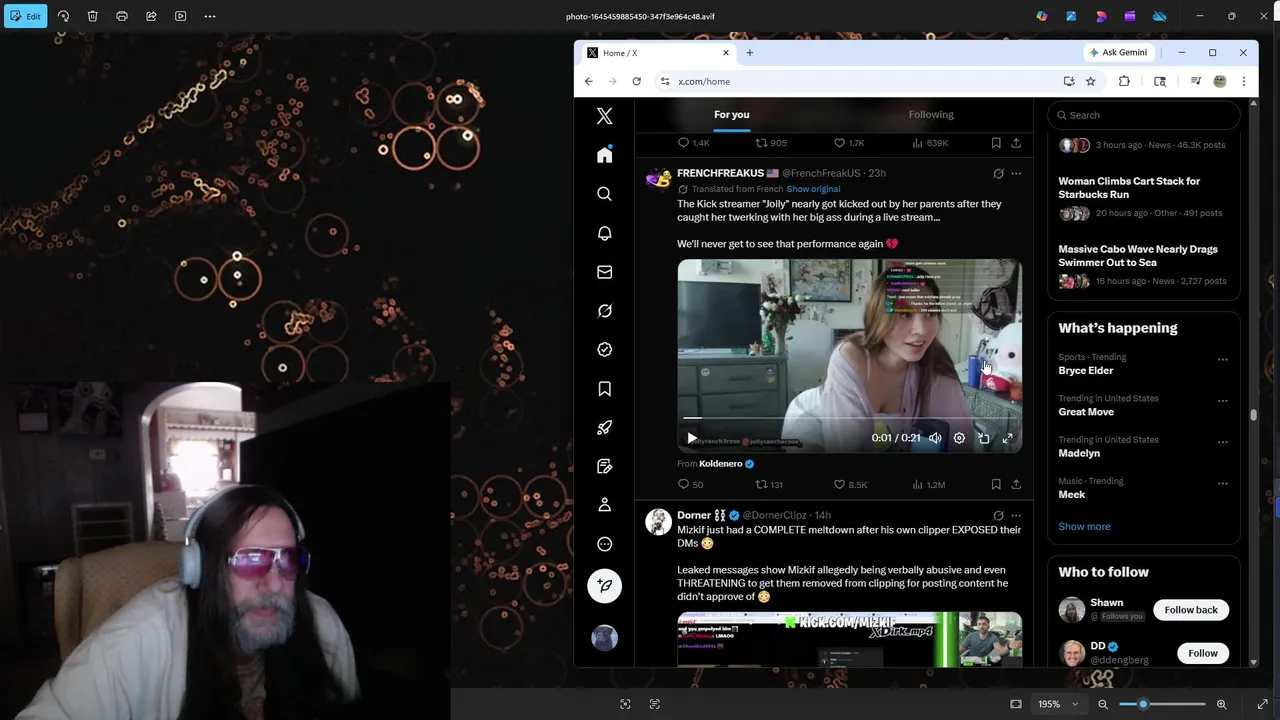The height and width of the screenshot is (720, 1280).
Task: Delete the photo with trash icon
Action: coord(92,16)
